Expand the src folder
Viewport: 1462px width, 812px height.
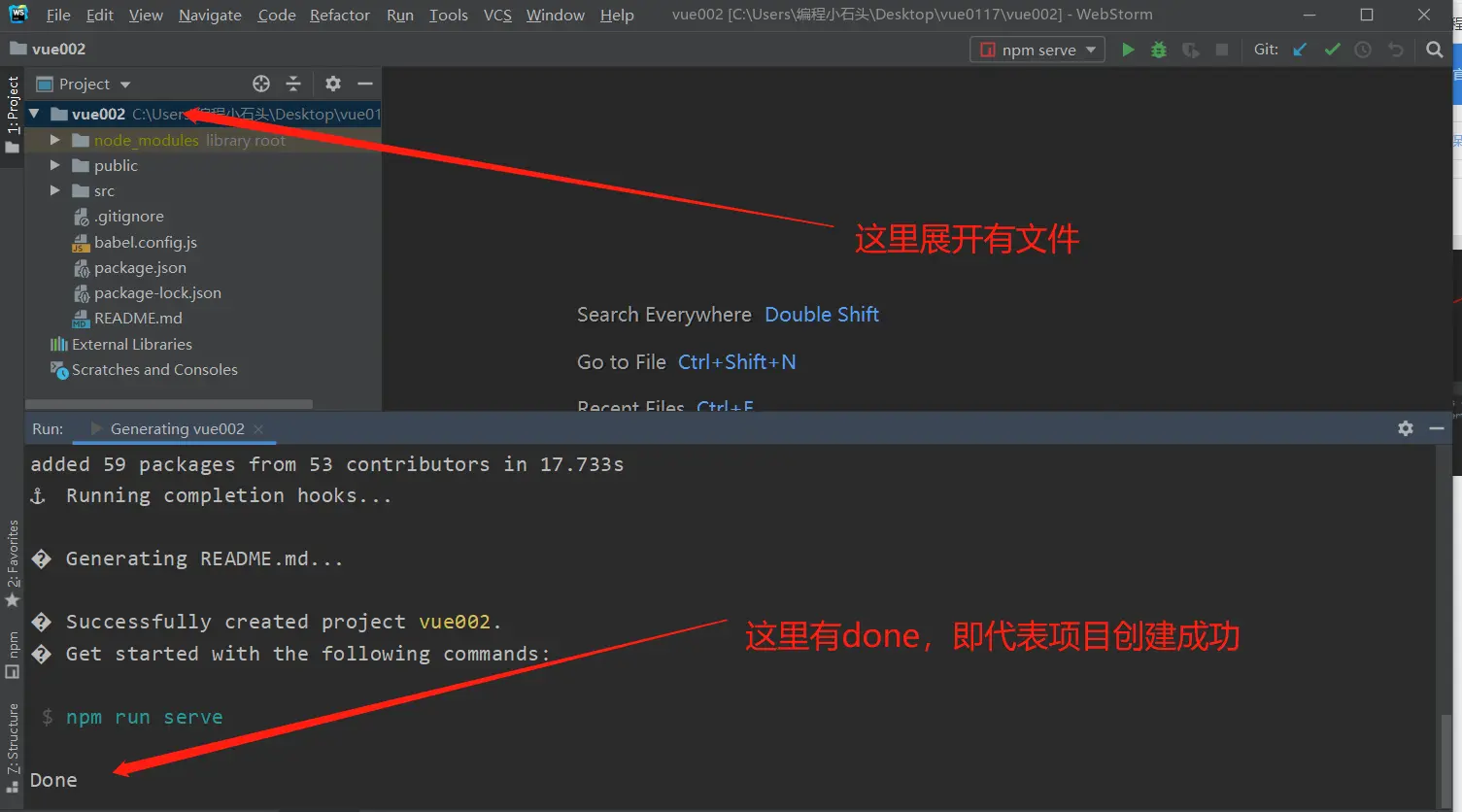[x=55, y=190]
